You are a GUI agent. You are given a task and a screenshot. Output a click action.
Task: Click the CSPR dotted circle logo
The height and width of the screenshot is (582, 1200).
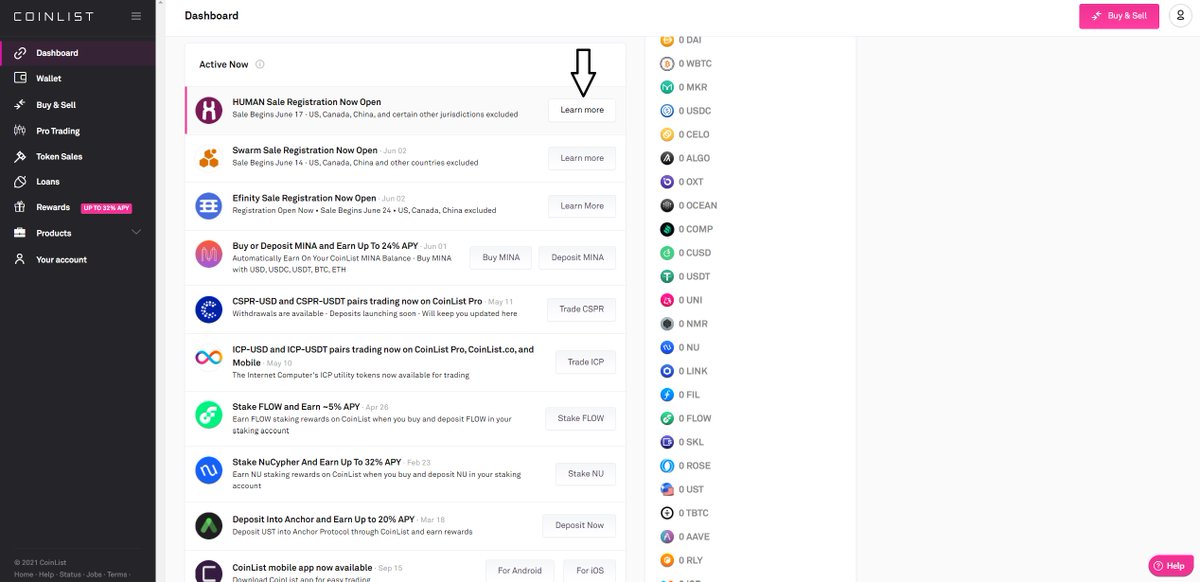coord(208,309)
